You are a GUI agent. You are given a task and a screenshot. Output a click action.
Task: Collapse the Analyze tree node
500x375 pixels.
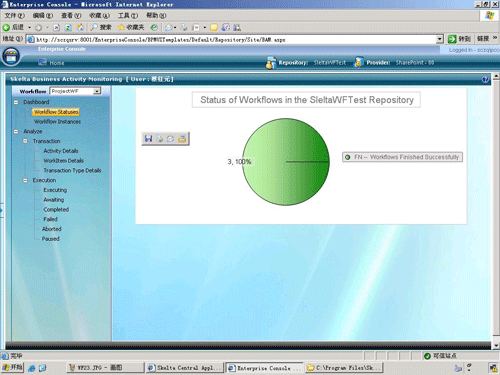[x=16, y=131]
